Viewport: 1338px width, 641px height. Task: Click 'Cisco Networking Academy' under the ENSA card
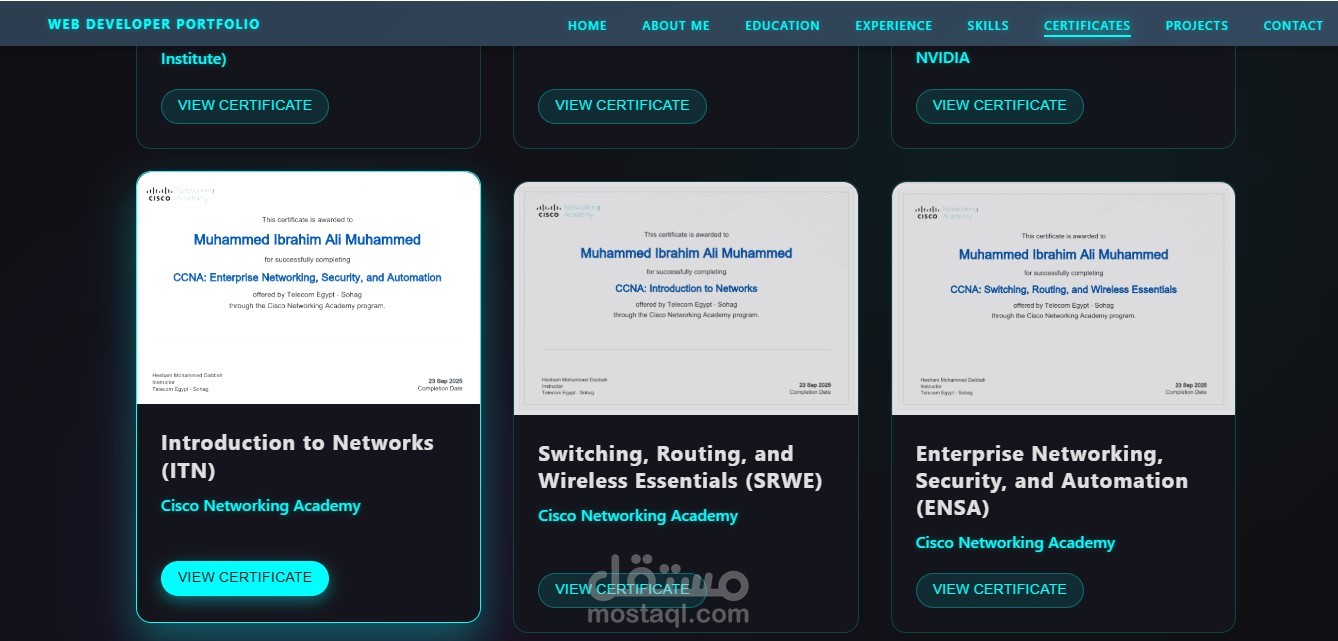tap(1015, 543)
